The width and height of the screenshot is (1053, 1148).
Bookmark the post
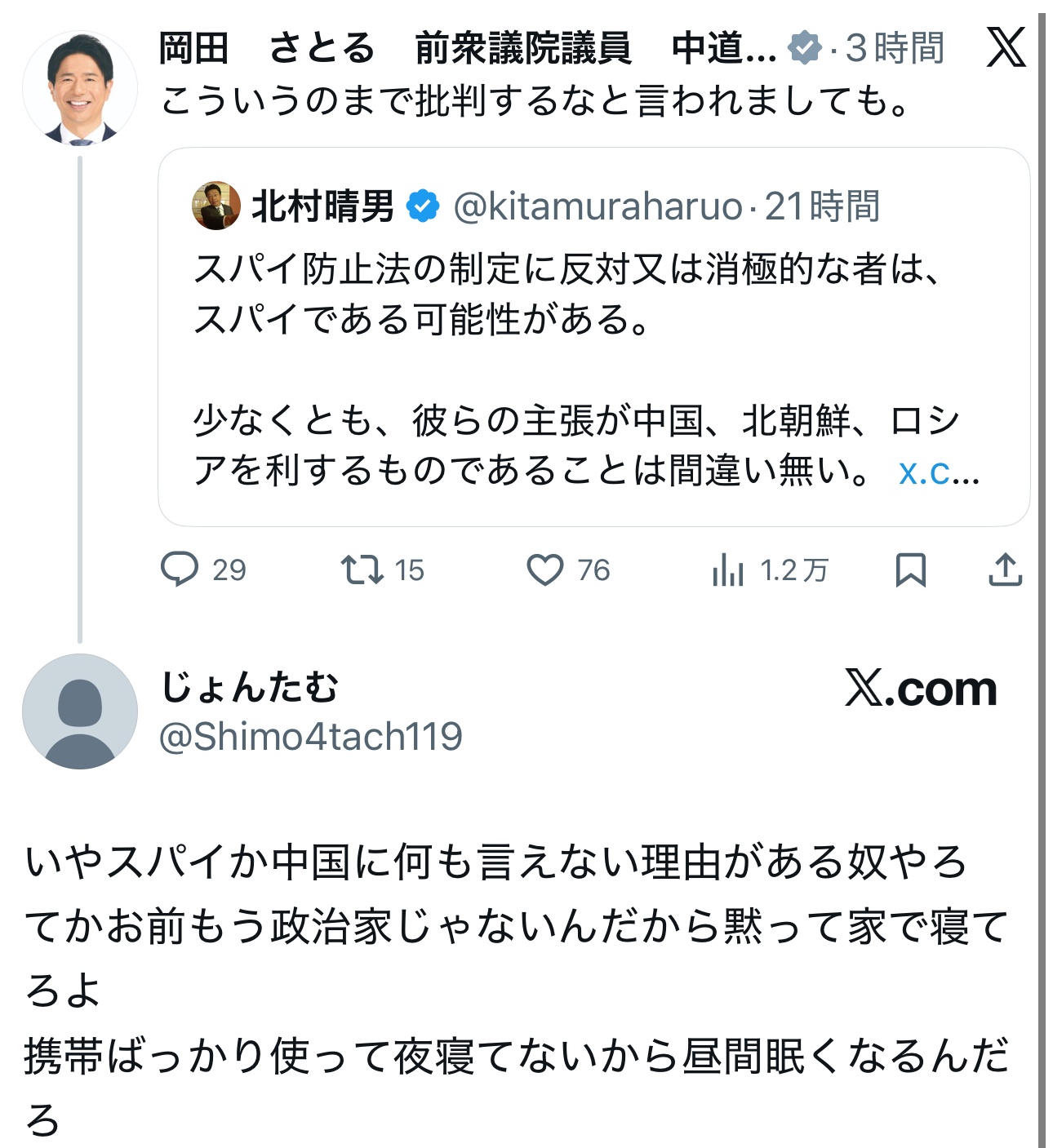(x=910, y=570)
